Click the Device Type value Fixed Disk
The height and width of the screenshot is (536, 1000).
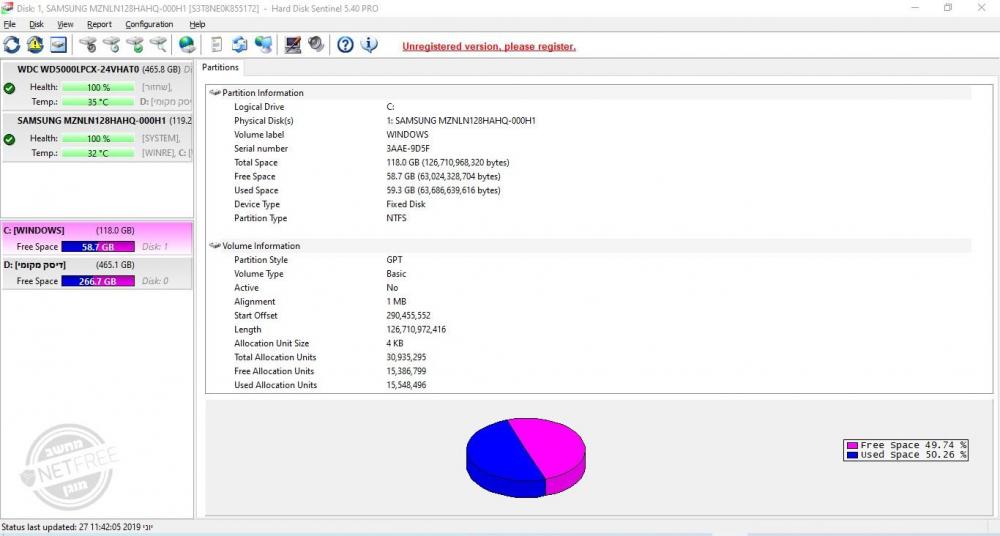click(406, 204)
